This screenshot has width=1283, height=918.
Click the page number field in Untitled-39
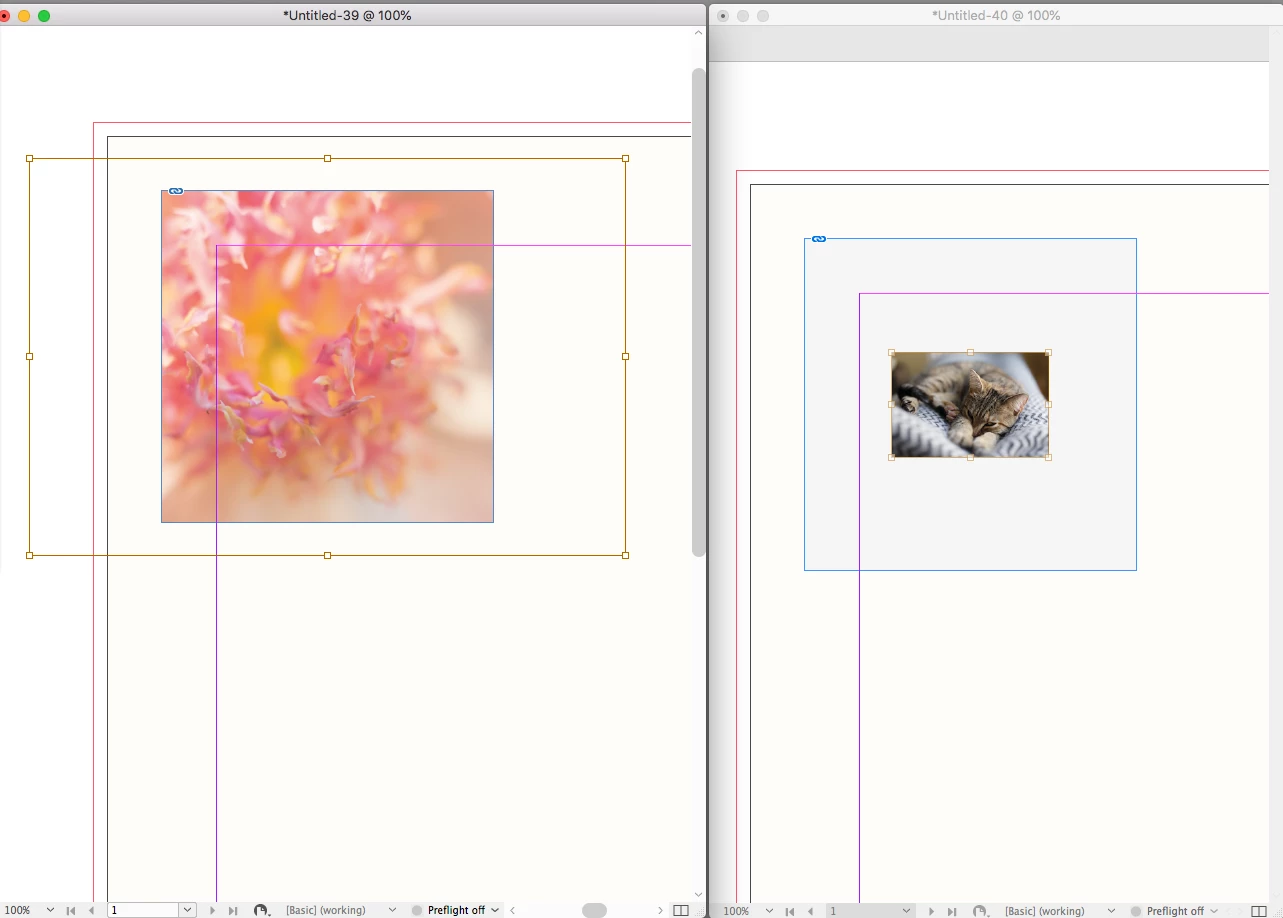pos(144,910)
